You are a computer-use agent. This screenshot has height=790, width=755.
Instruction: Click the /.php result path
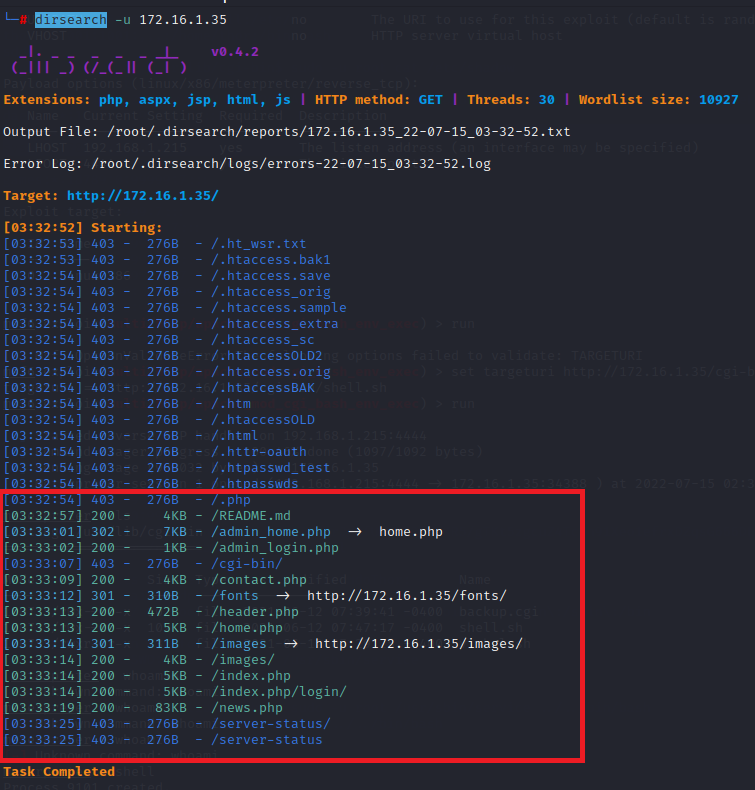click(231, 500)
